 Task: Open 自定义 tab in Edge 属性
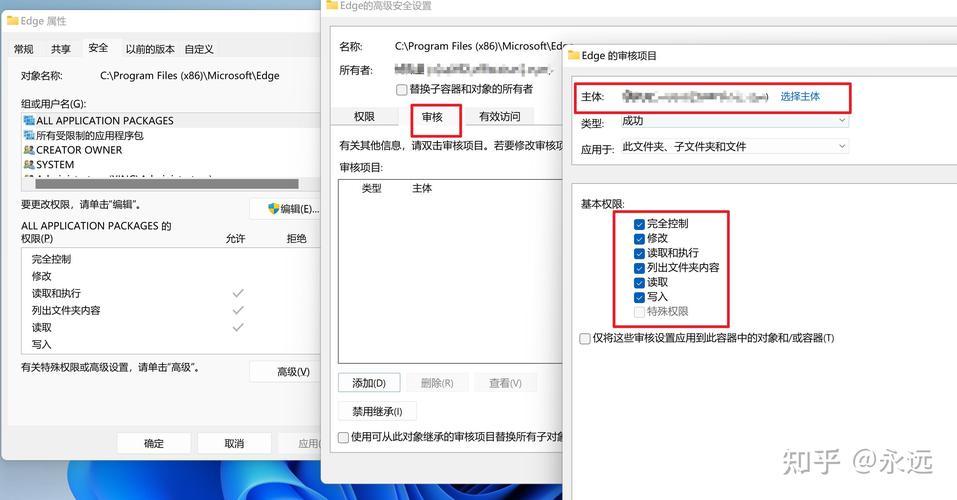199,49
